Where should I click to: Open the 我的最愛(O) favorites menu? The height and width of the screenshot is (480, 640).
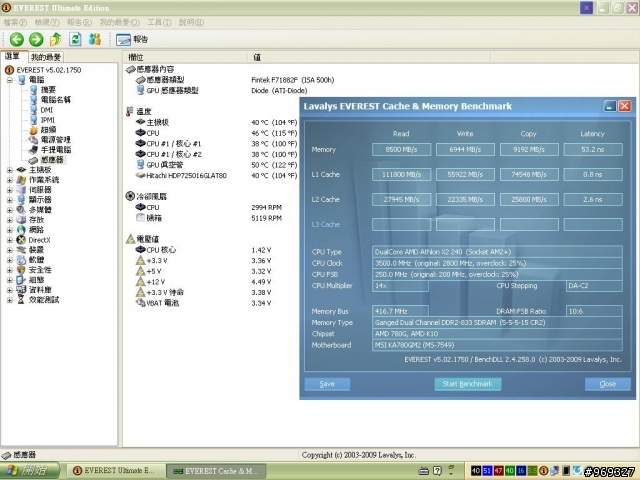coord(120,22)
